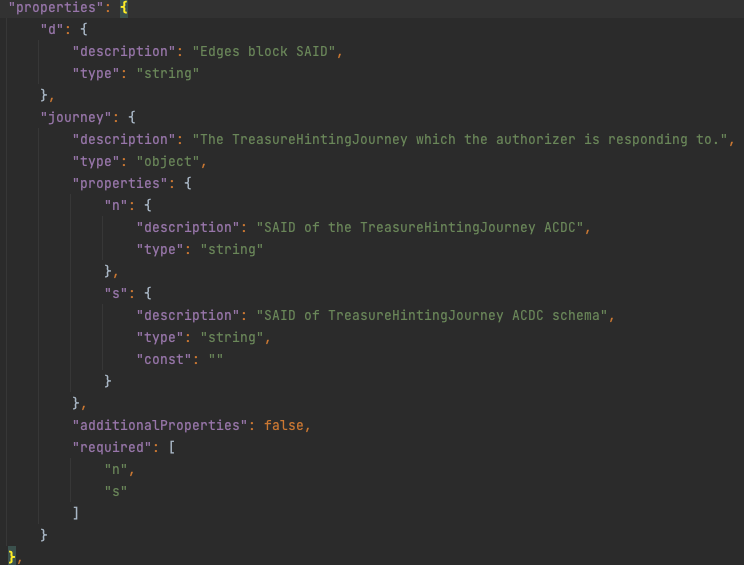Click "s" inside the required array

pos(116,492)
